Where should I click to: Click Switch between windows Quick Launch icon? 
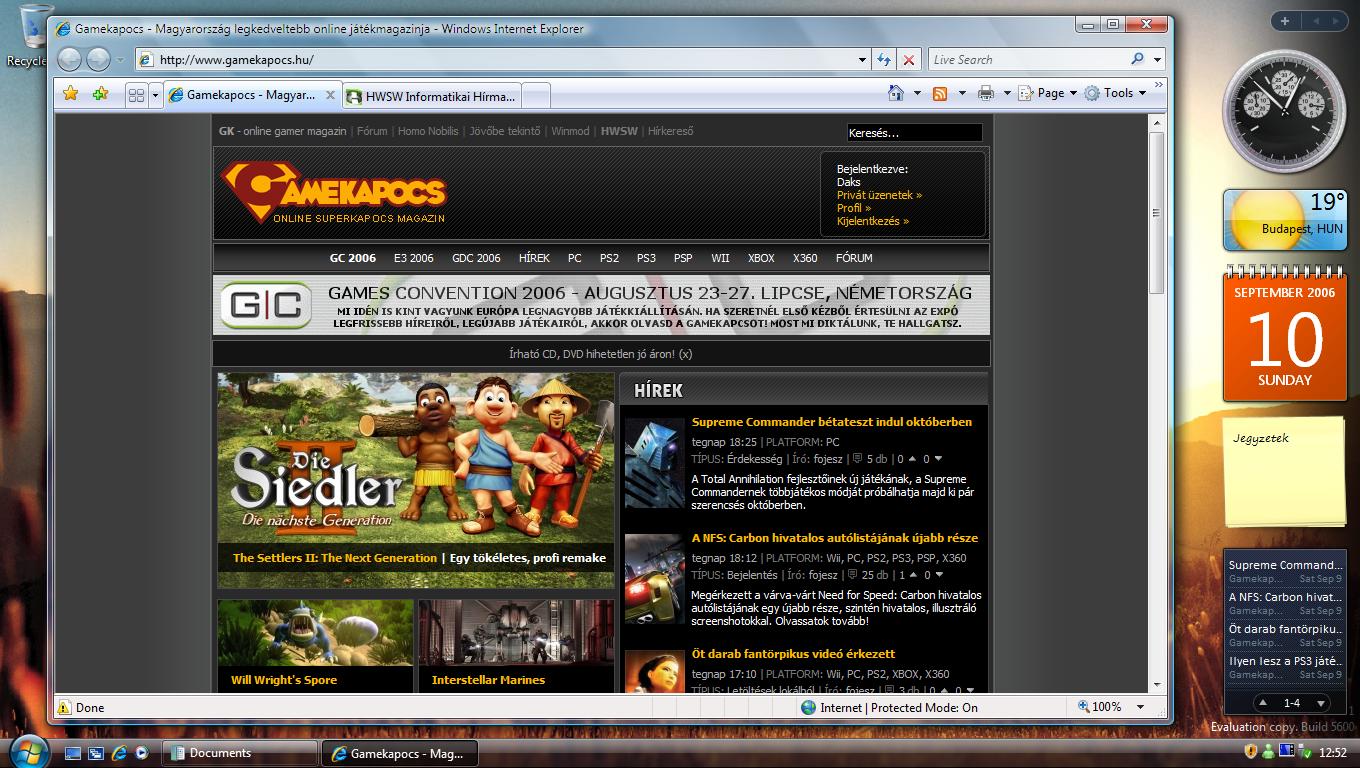96,752
